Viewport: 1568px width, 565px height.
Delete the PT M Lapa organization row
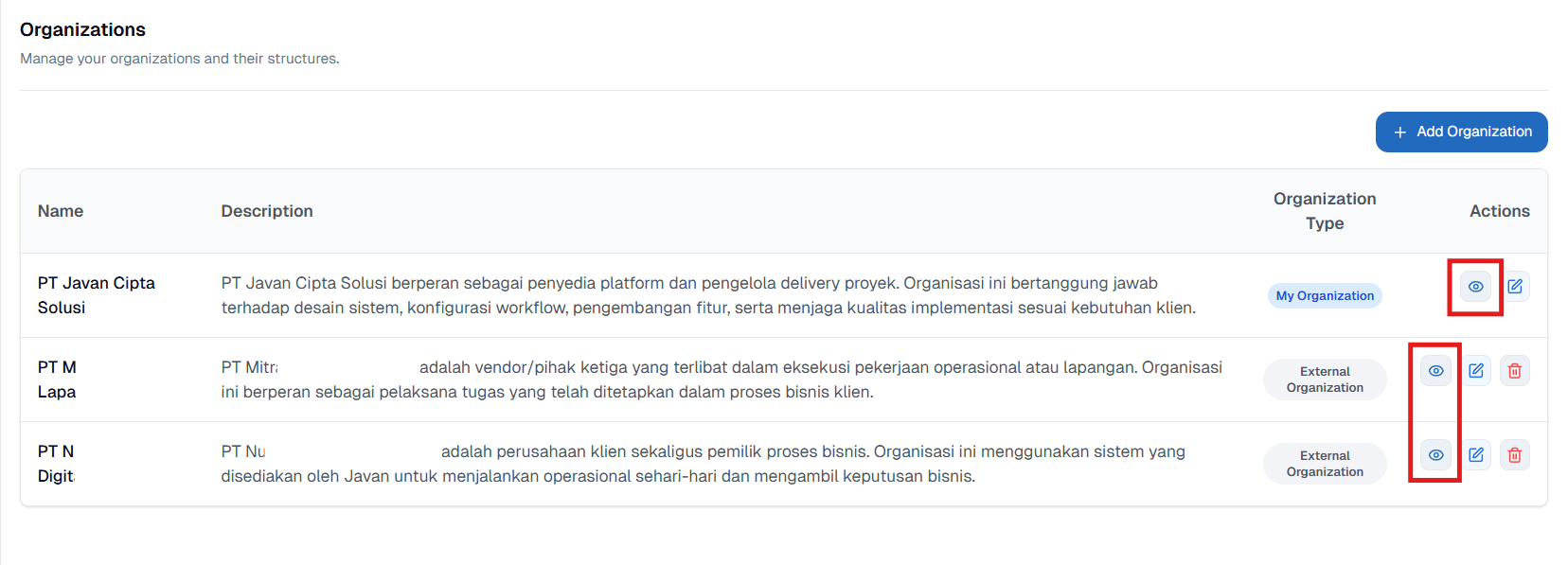tap(1515, 371)
